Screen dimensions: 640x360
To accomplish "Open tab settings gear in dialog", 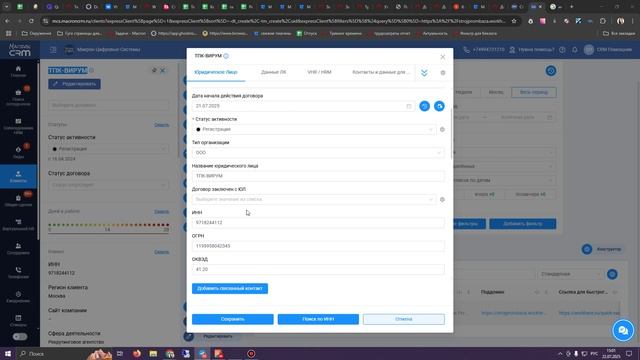I will tap(443, 73).
